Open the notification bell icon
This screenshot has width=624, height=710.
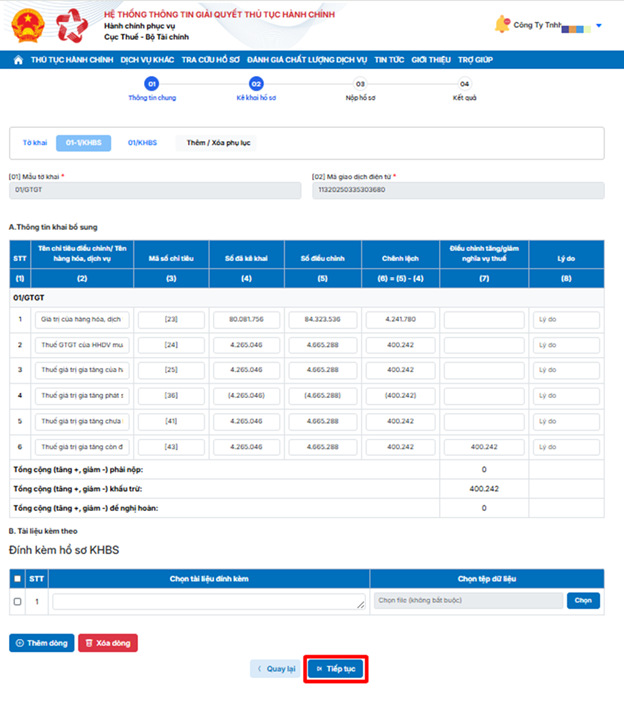pyautogui.click(x=502, y=25)
